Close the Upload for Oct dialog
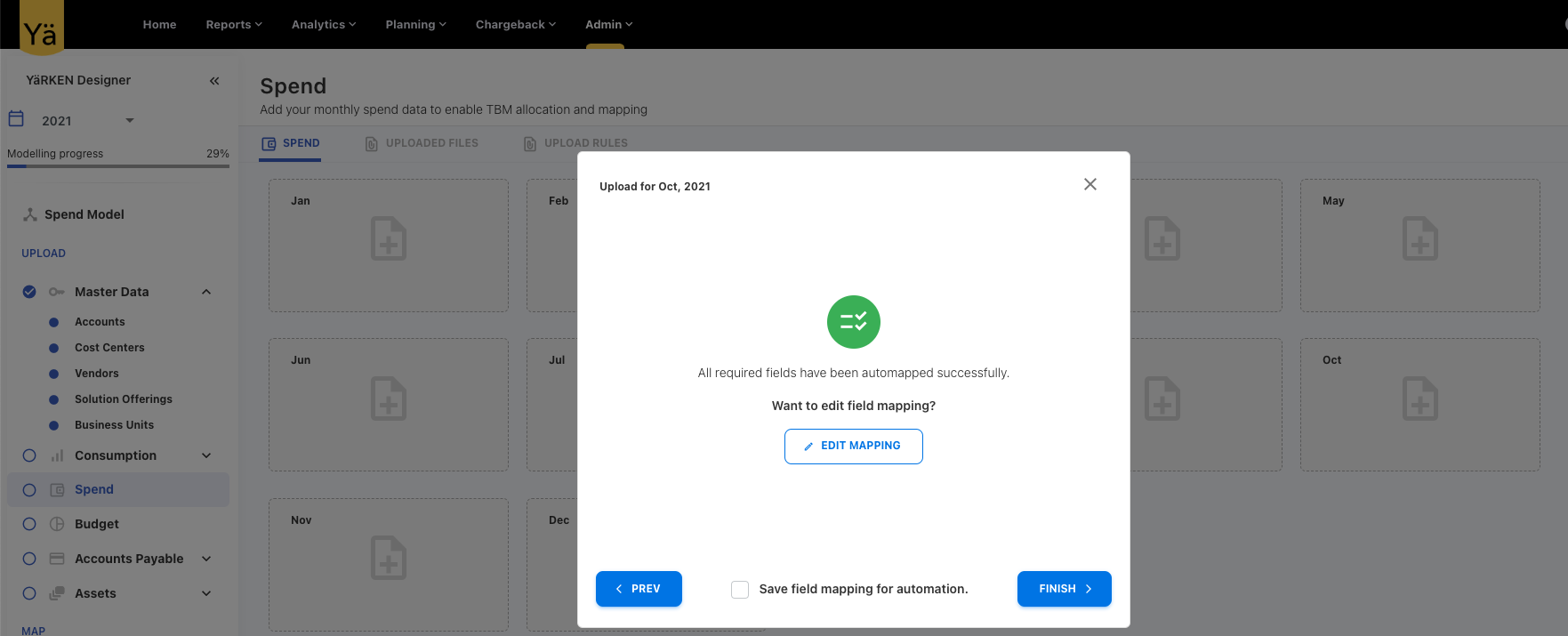This screenshot has height=636, width=1568. point(1090,184)
